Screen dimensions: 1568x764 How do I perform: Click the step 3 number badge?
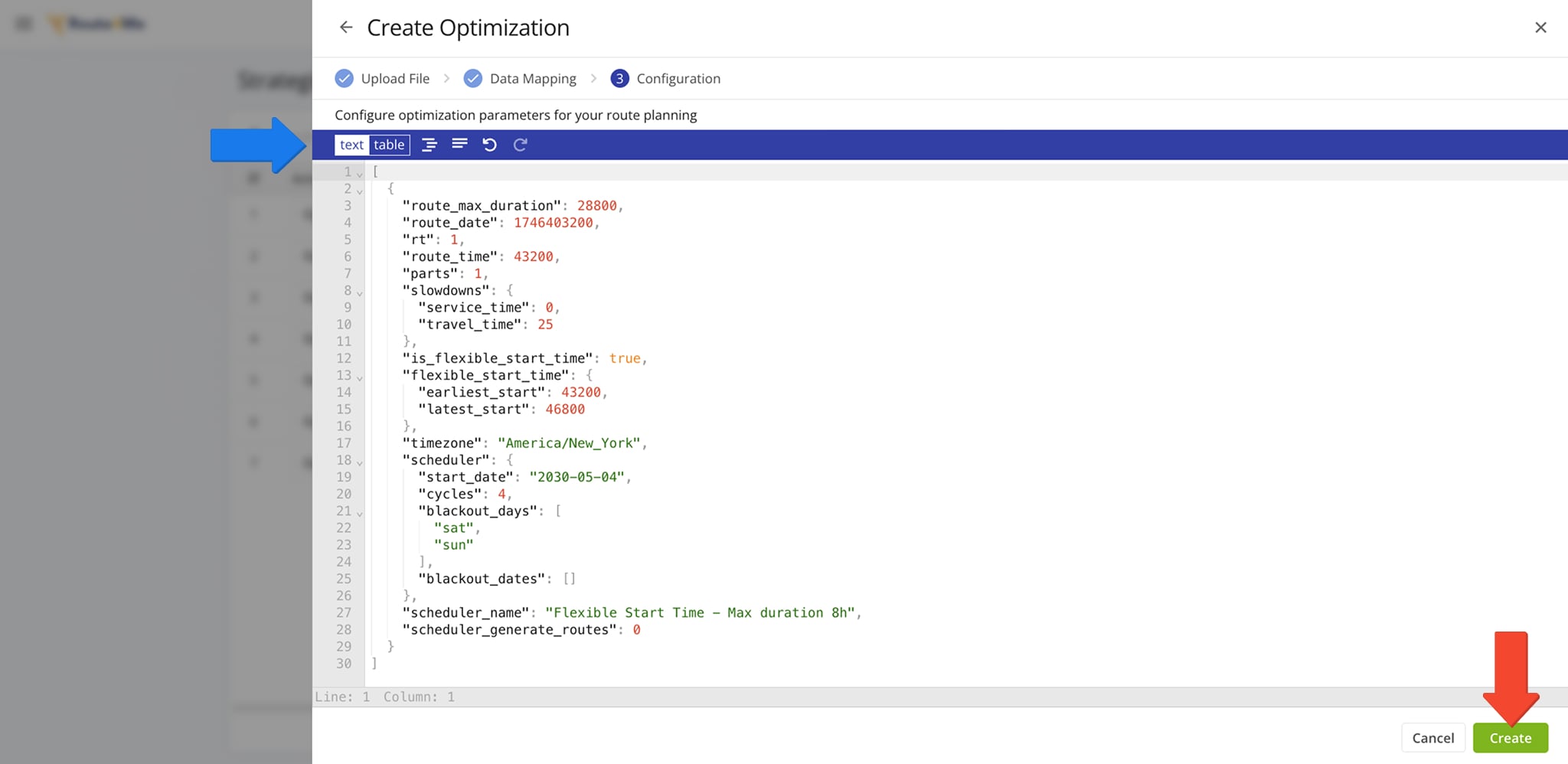pyautogui.click(x=619, y=78)
